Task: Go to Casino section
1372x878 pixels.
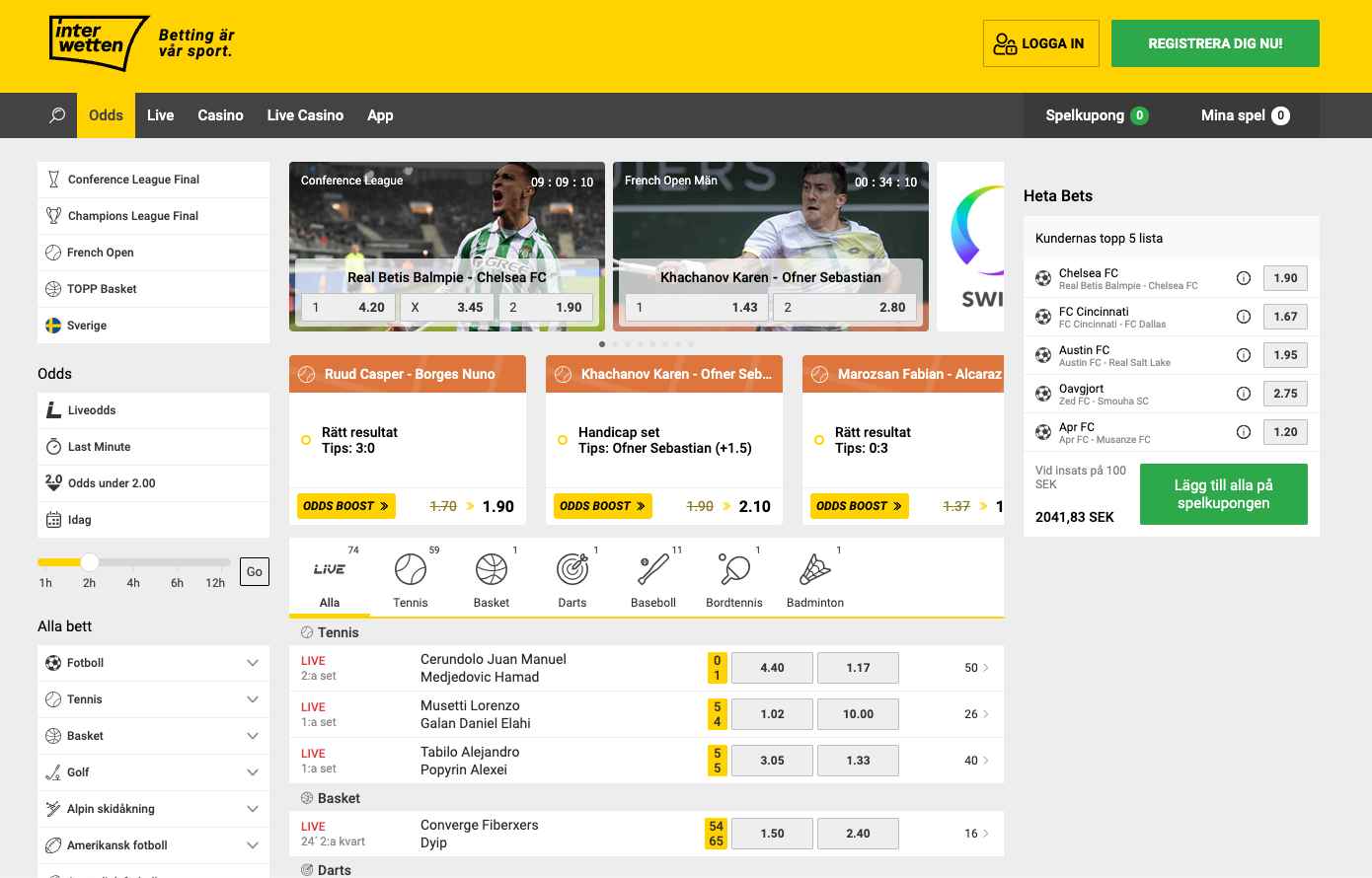Action: point(220,115)
